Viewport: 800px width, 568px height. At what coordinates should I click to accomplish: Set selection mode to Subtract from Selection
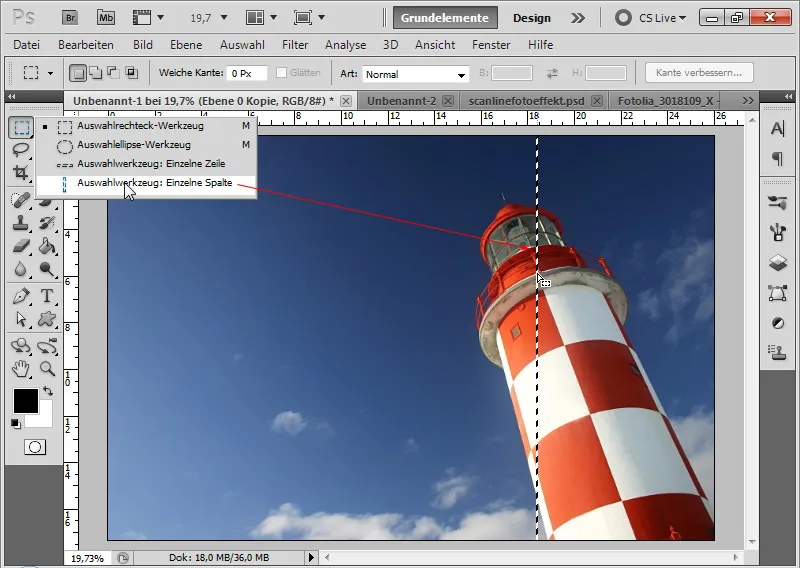tap(113, 73)
